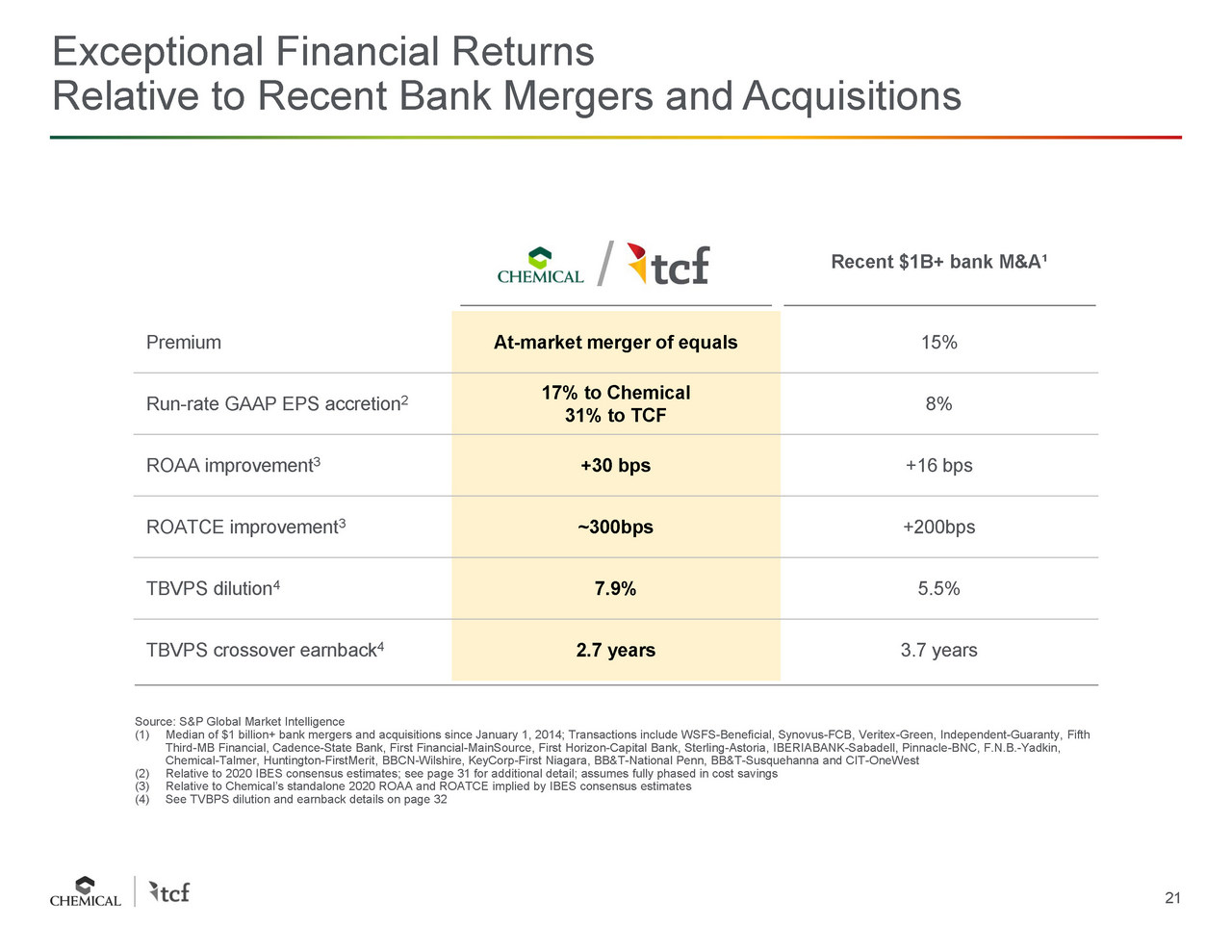
Task: Select the 'At-market merger of equals' cell
Action: tap(616, 343)
